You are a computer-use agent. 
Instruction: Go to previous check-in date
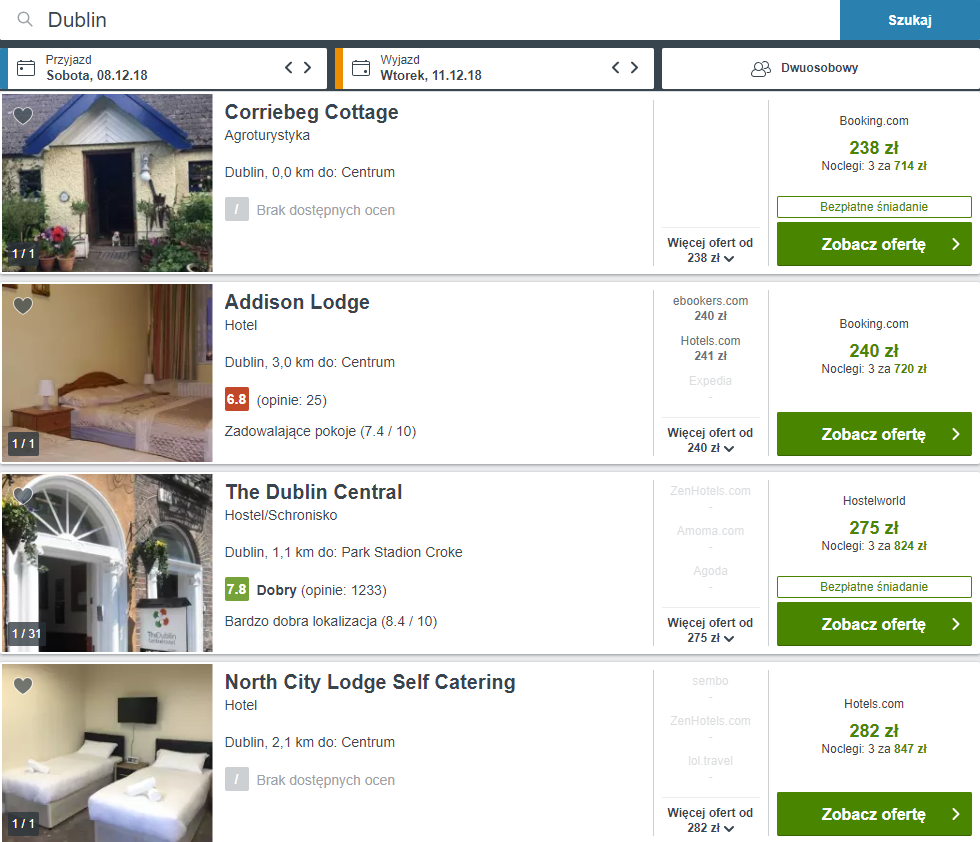289,68
